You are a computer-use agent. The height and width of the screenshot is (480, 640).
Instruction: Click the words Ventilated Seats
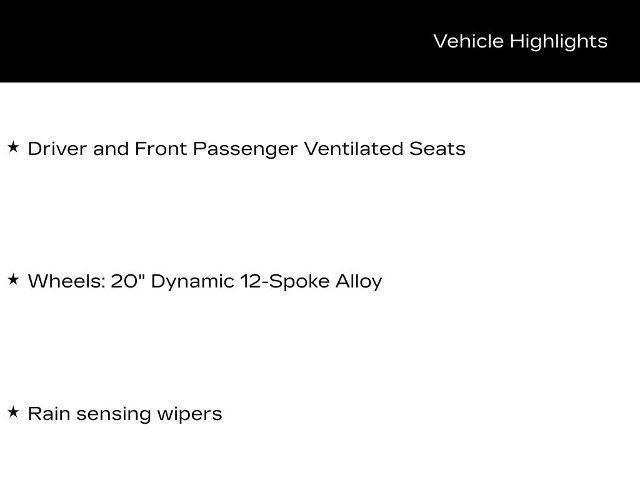(384, 149)
